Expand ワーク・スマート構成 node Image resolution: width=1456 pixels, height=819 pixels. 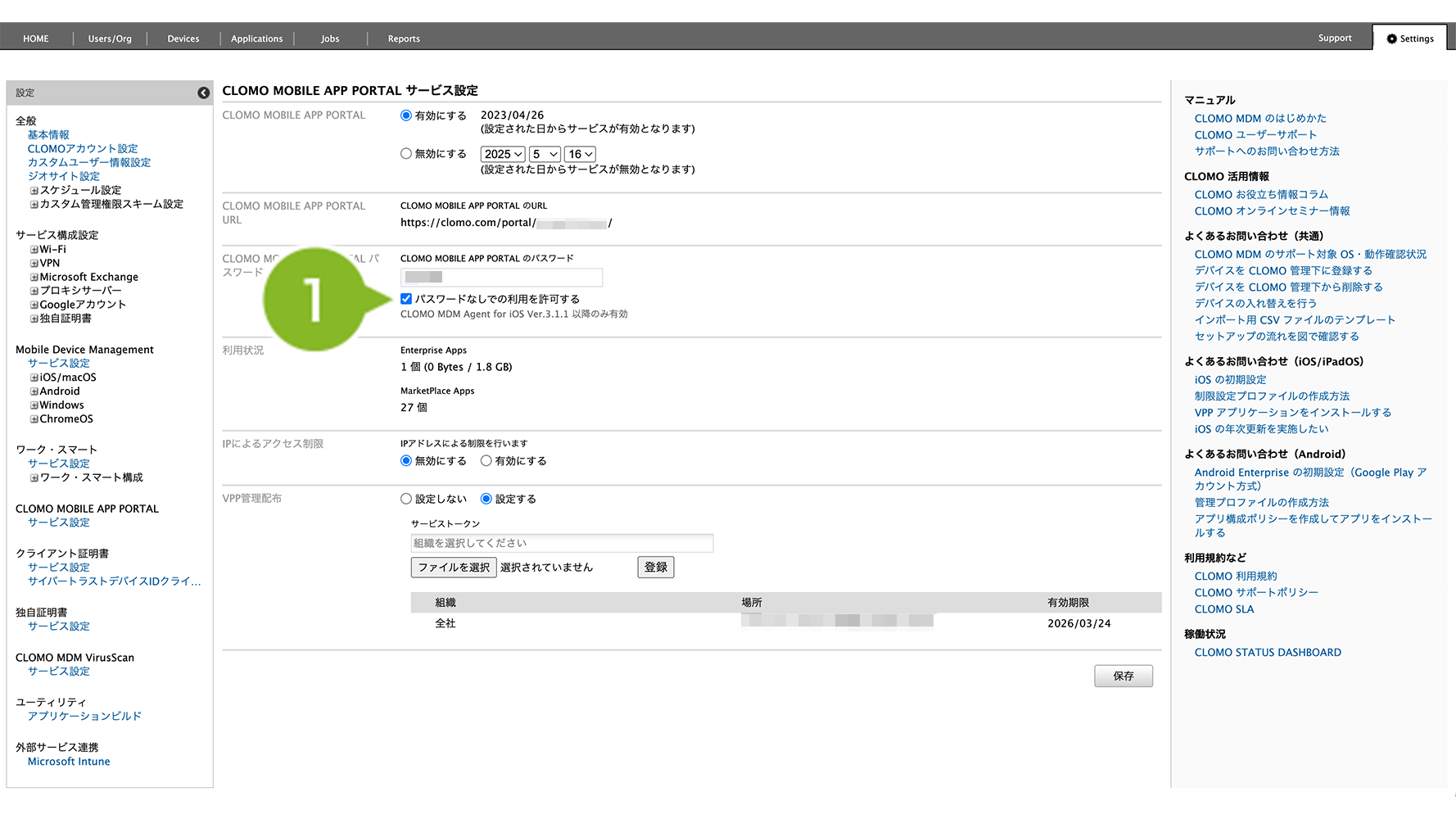(x=34, y=478)
